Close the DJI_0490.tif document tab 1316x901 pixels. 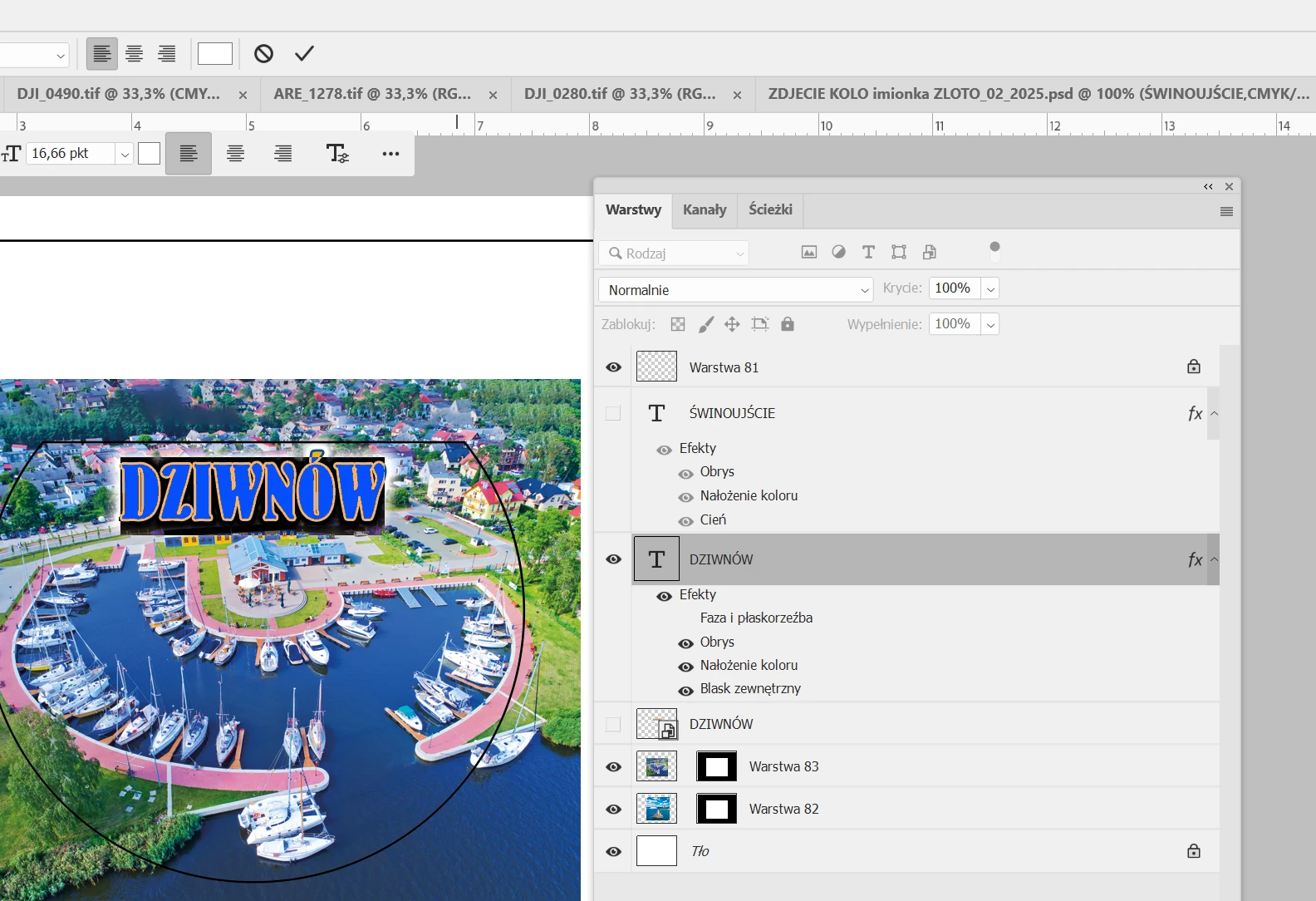(243, 96)
